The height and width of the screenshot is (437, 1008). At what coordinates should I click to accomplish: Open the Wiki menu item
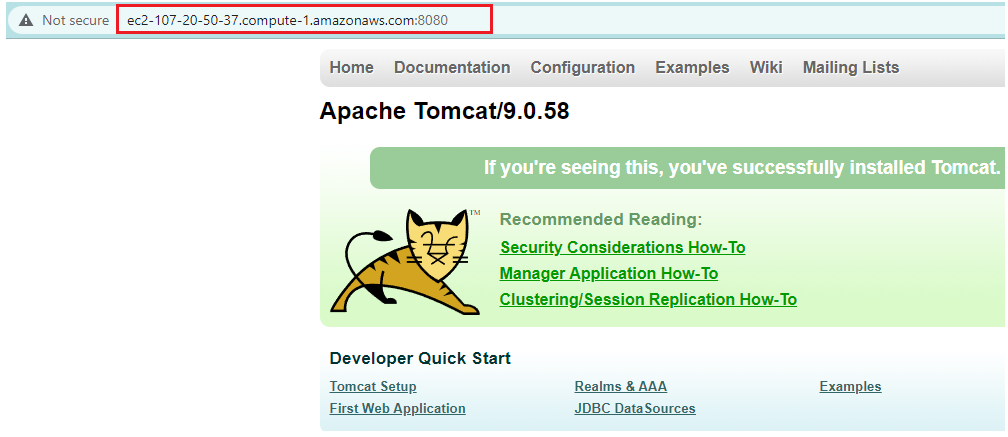pos(766,67)
